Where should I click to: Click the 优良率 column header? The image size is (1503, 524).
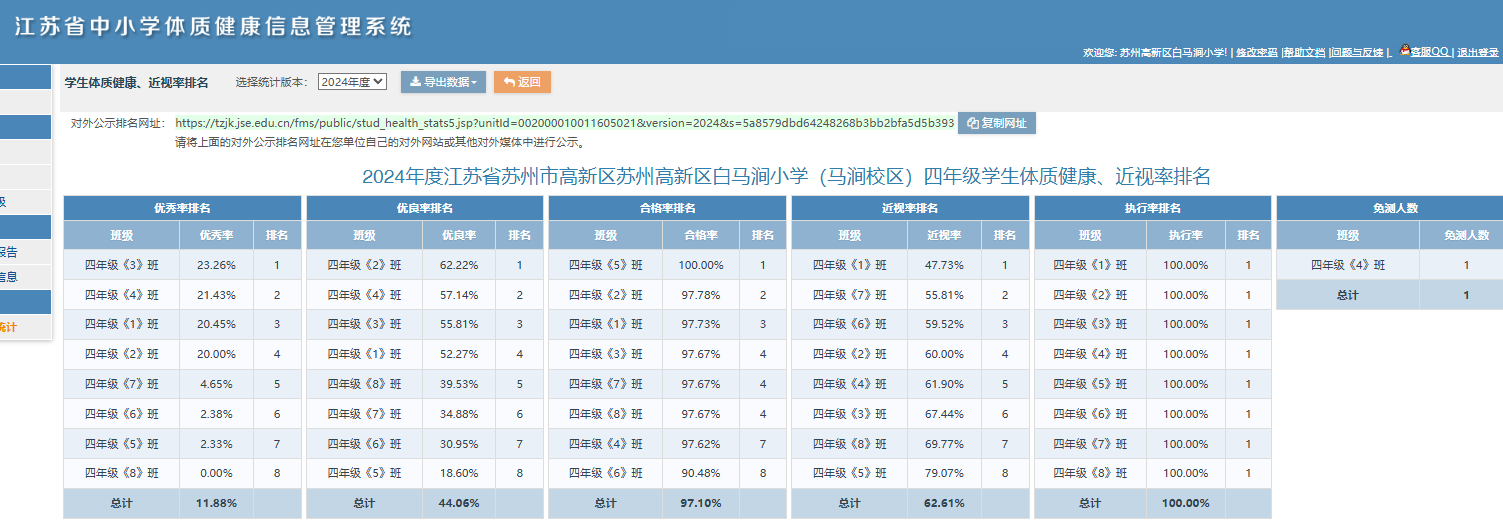(459, 235)
